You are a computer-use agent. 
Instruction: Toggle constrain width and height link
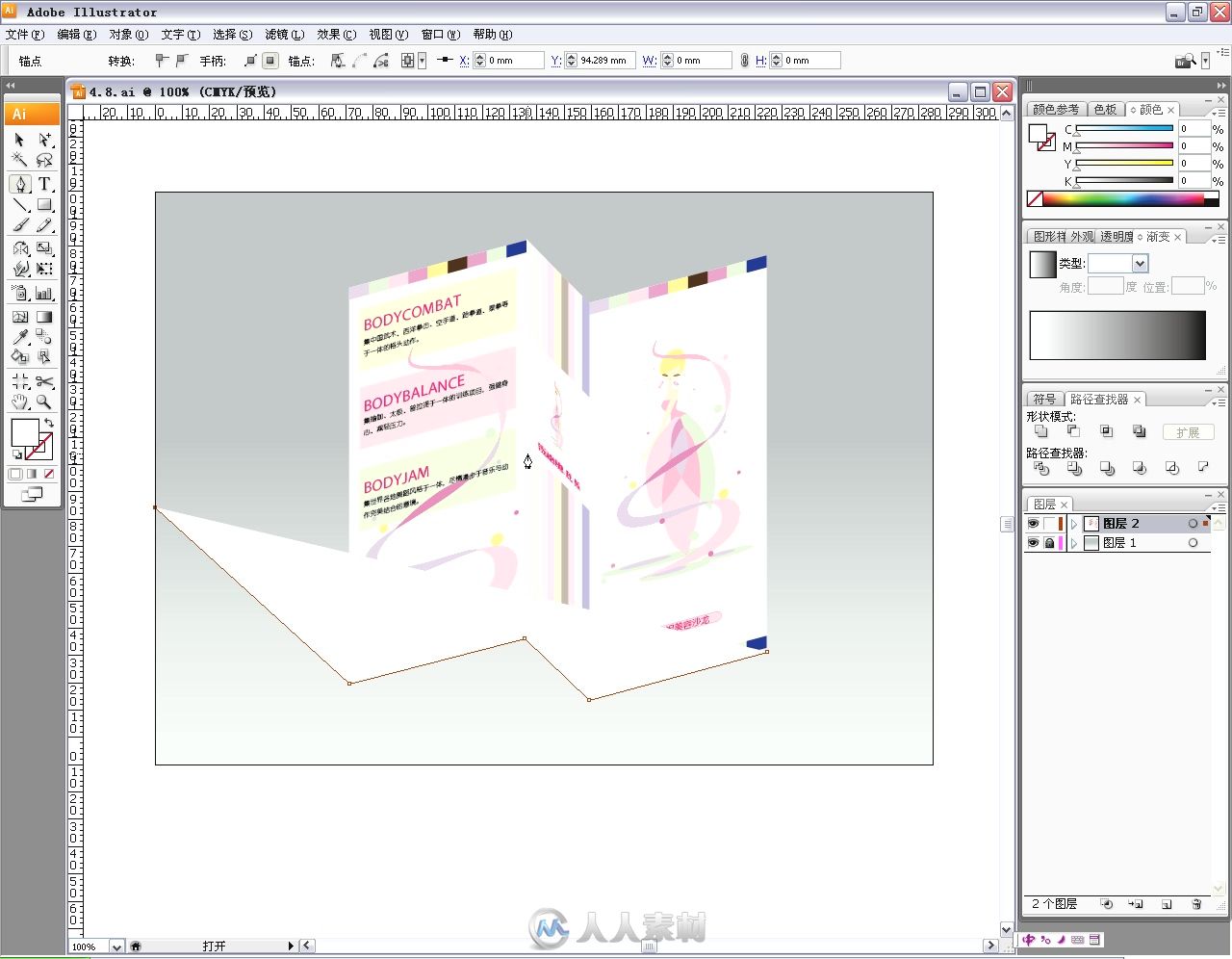744,61
